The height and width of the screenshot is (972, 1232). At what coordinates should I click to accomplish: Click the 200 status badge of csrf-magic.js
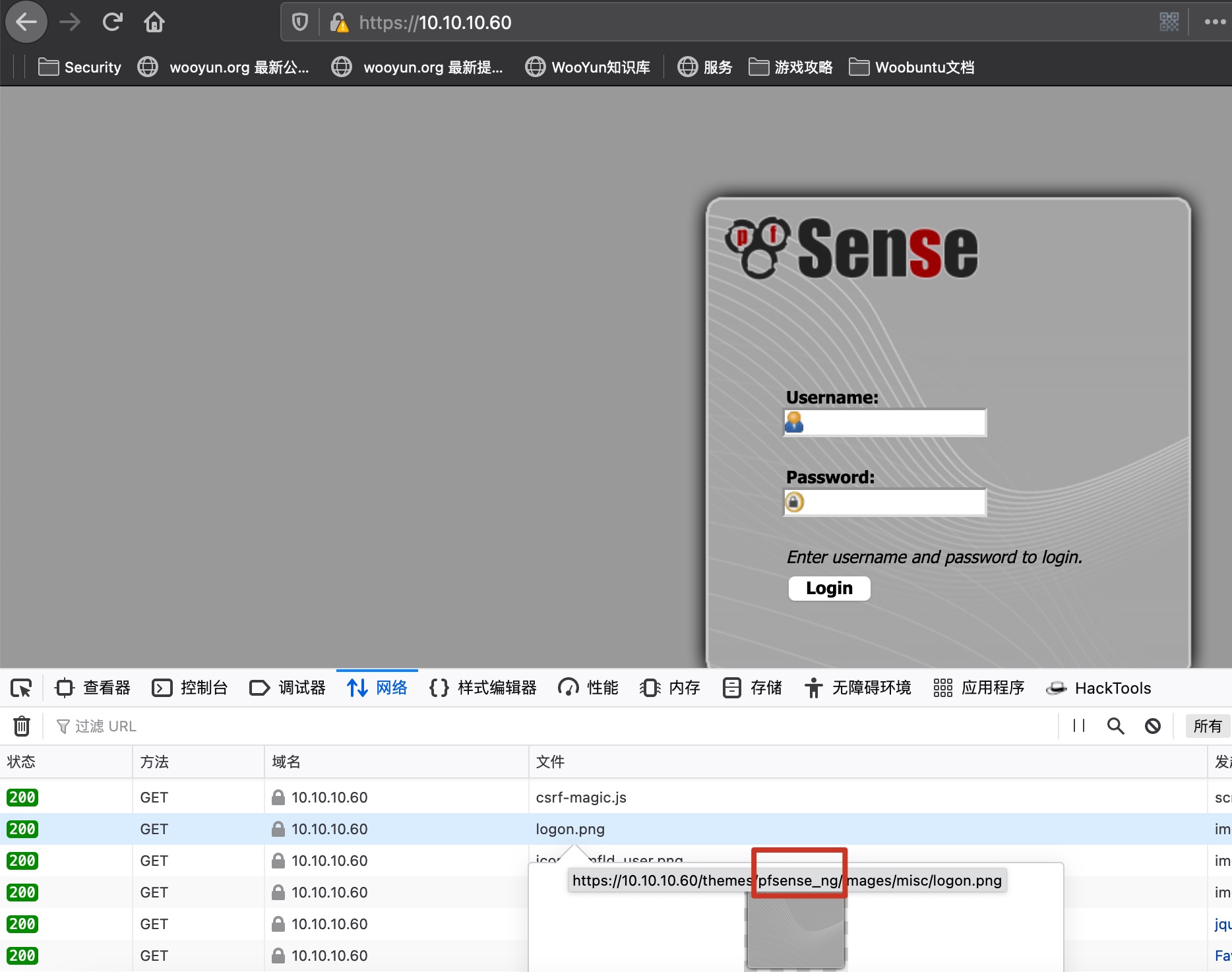pyautogui.click(x=22, y=797)
